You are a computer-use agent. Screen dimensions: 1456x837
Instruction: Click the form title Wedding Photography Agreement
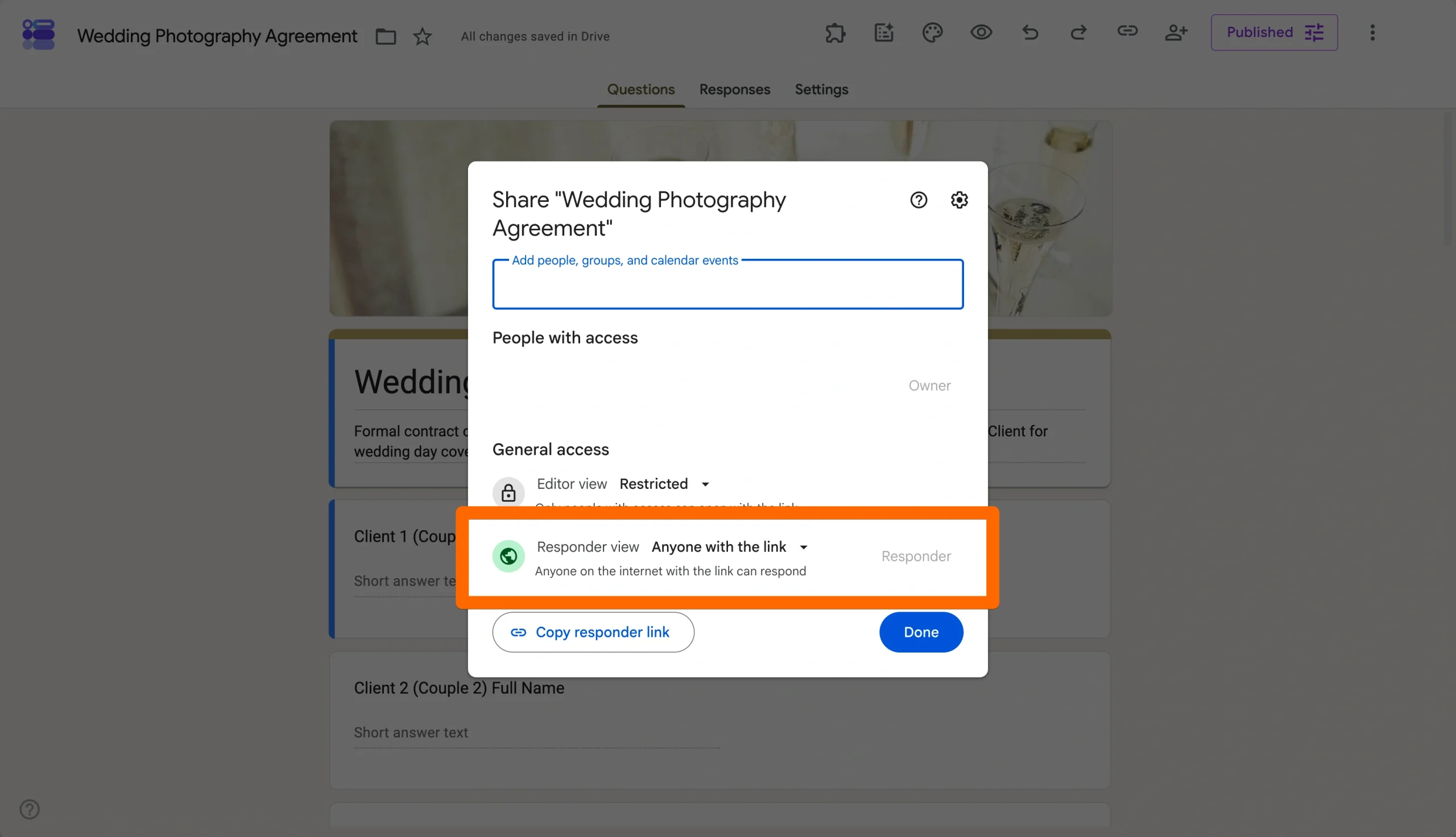[x=217, y=36]
